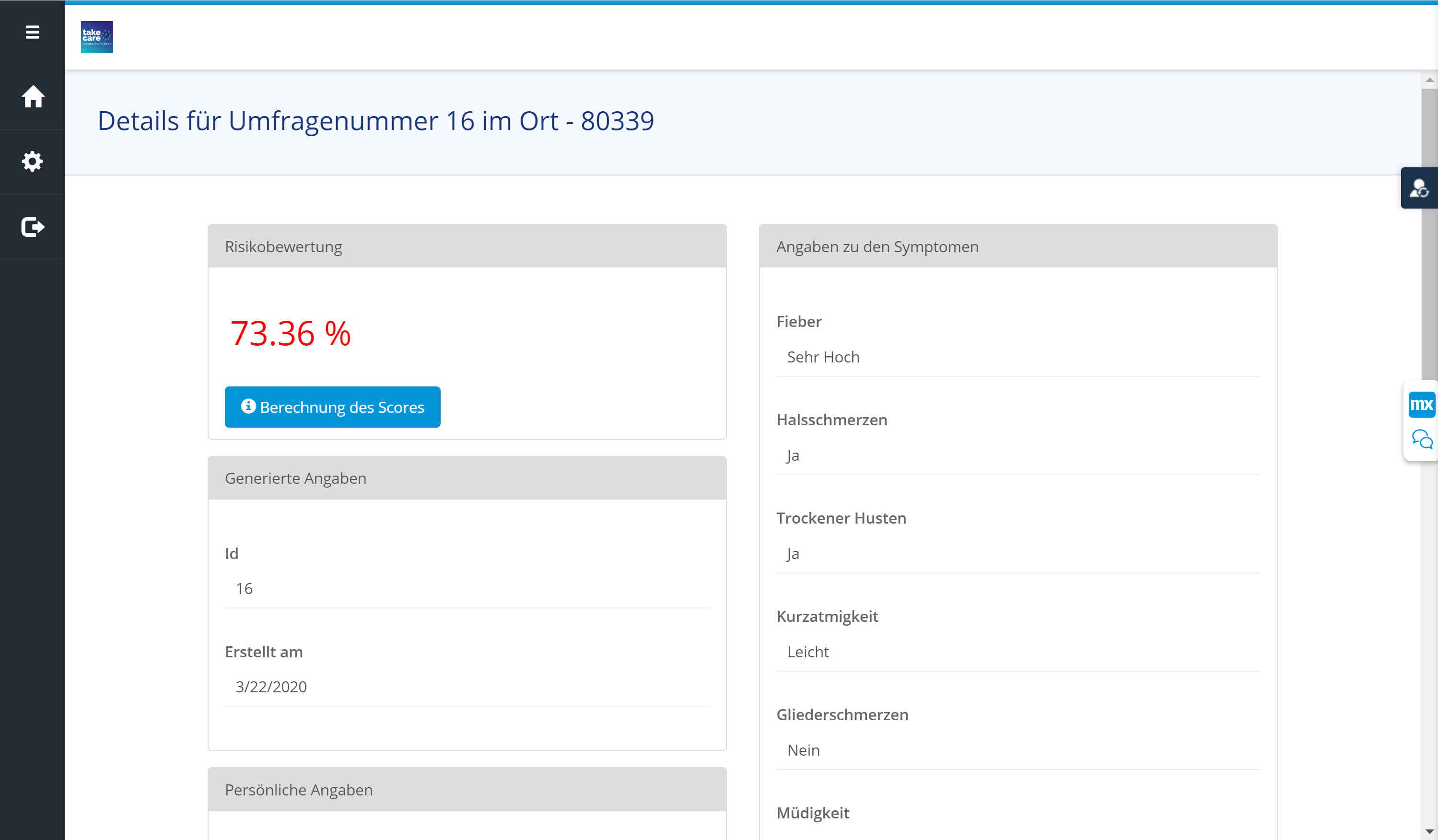Go to home via house icon

[33, 96]
